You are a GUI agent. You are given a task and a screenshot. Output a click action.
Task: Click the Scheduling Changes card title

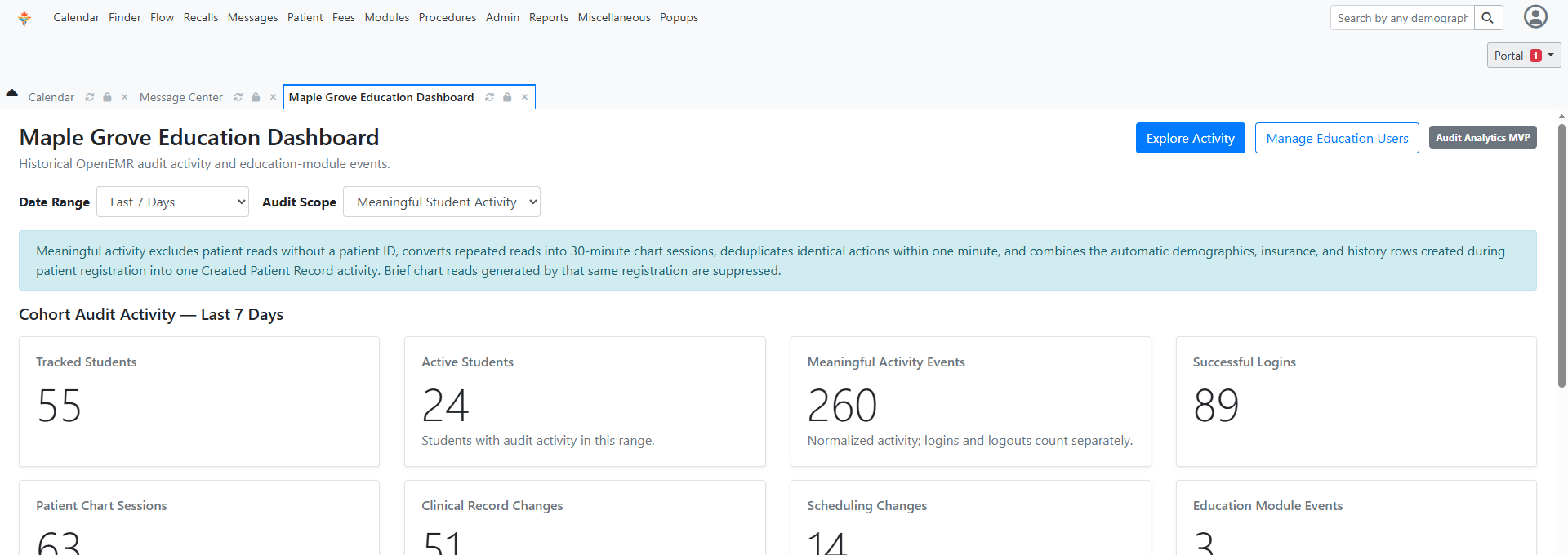click(867, 505)
